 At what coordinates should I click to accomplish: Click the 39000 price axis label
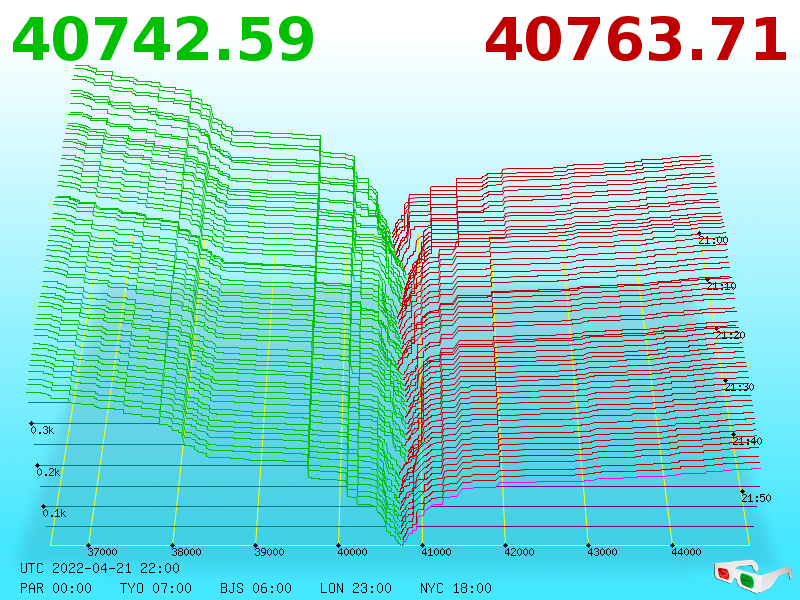[269, 552]
